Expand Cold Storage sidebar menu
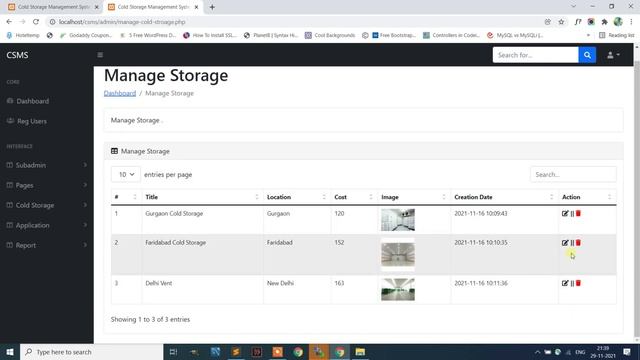The image size is (640, 360). pos(47,205)
